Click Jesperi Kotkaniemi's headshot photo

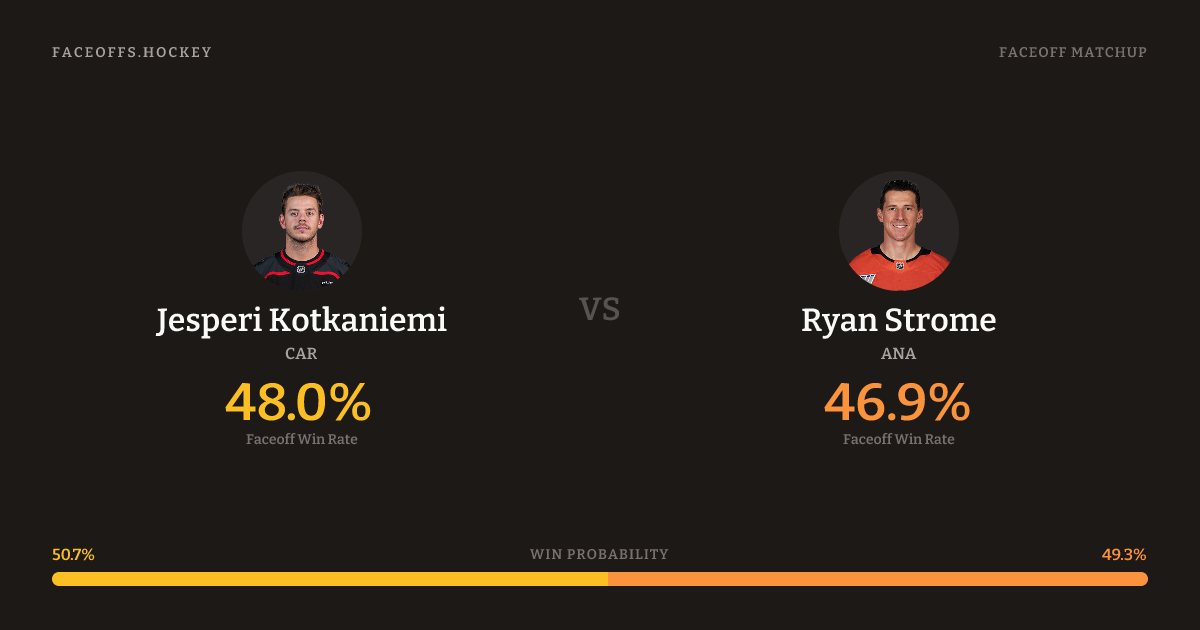click(301, 231)
